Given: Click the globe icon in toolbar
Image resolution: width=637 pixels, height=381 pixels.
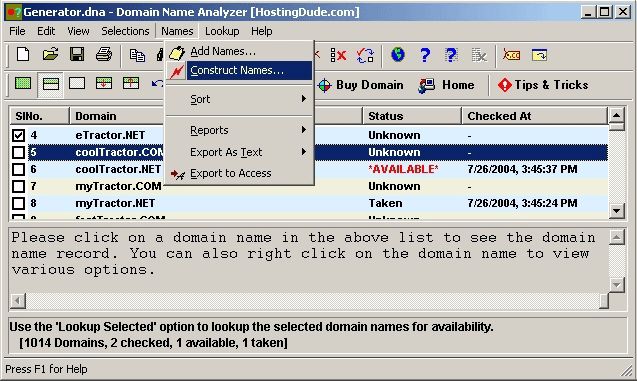Looking at the screenshot, I should pos(398,54).
